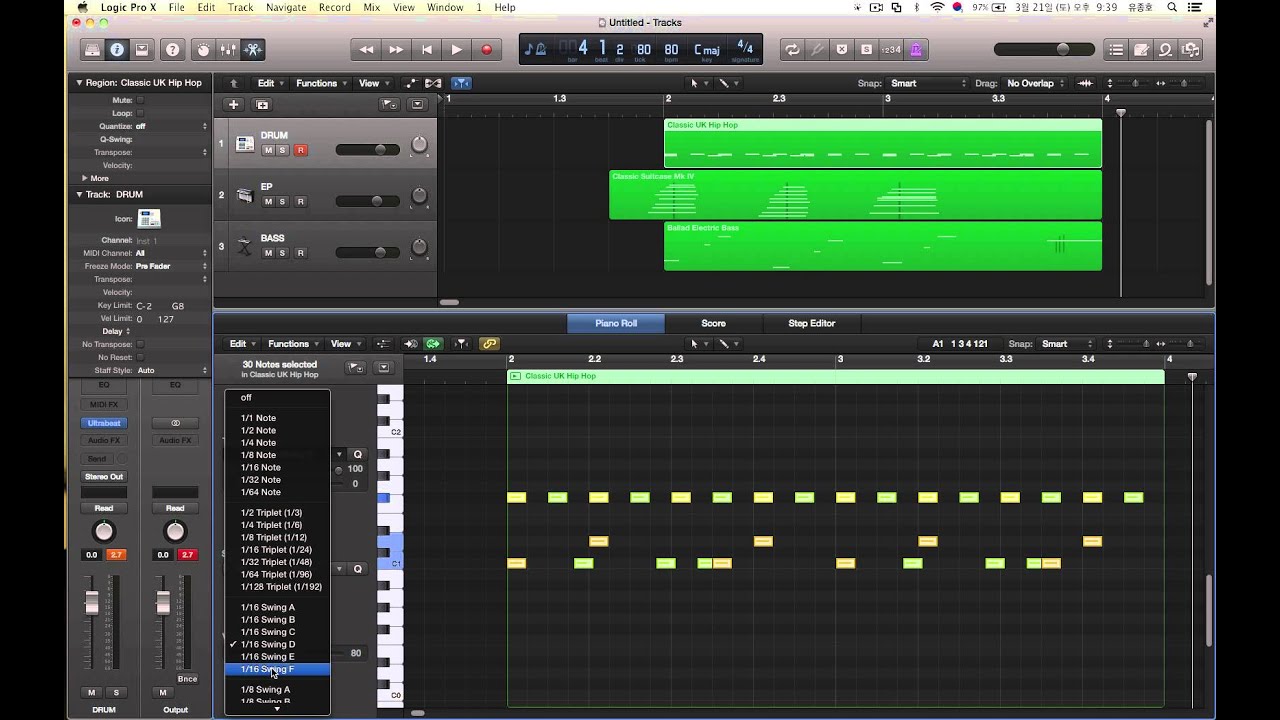The width and height of the screenshot is (1280, 720).
Task: Open the Track menu in menu bar
Action: point(240,7)
